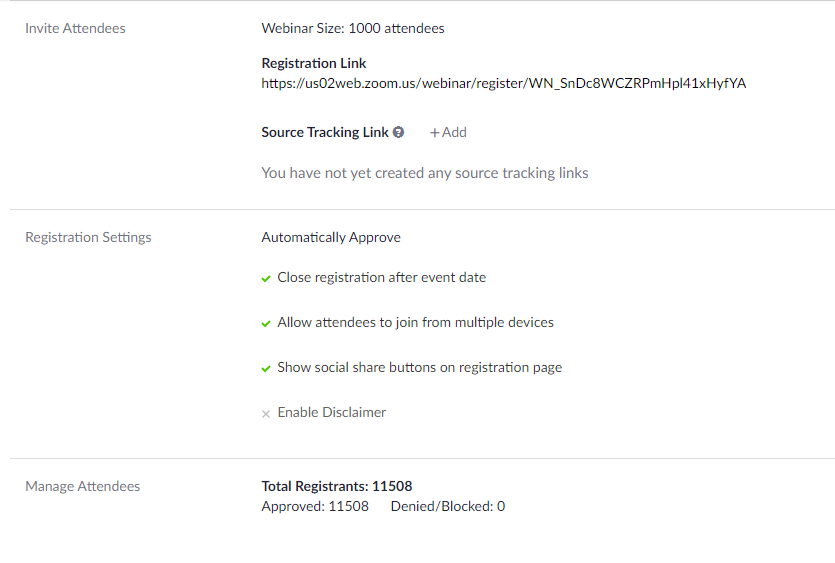
Task: Click the Registration Link heading
Action: [x=314, y=63]
